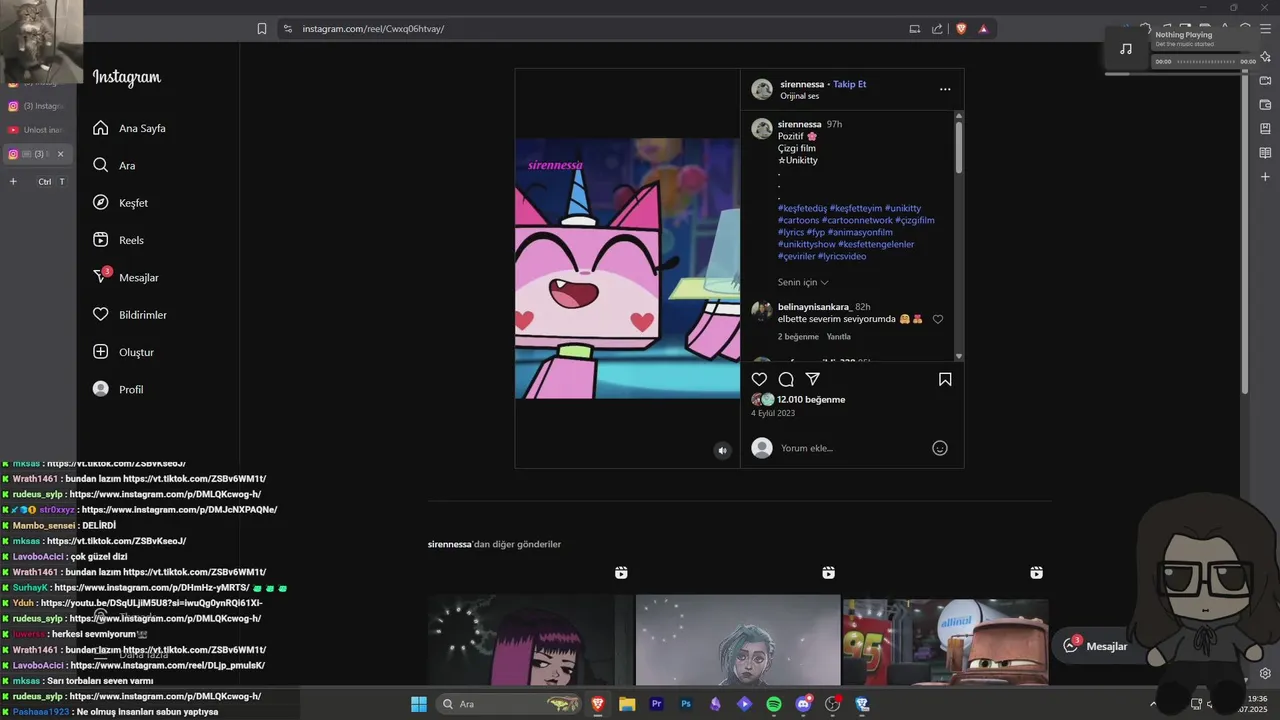Open the purple-haired girl reel thumbnail
Image resolution: width=1280 pixels, height=720 pixels.
pos(530,640)
